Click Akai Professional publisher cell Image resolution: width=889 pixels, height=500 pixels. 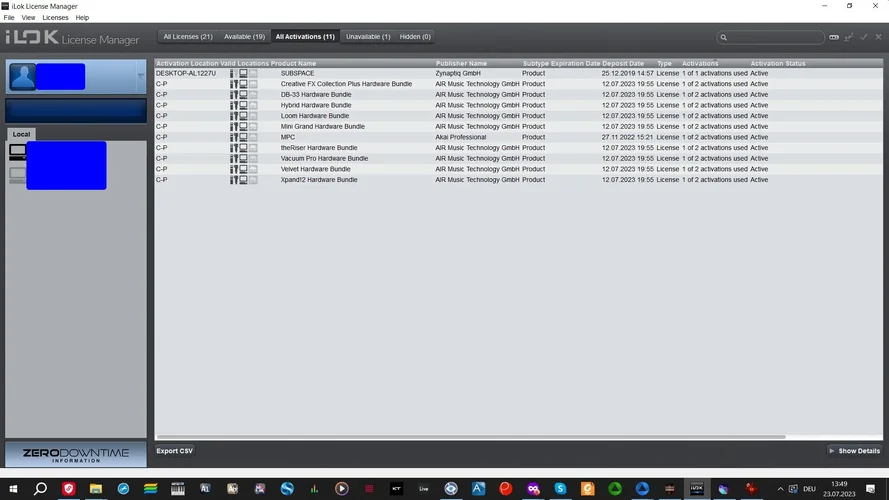click(460, 137)
